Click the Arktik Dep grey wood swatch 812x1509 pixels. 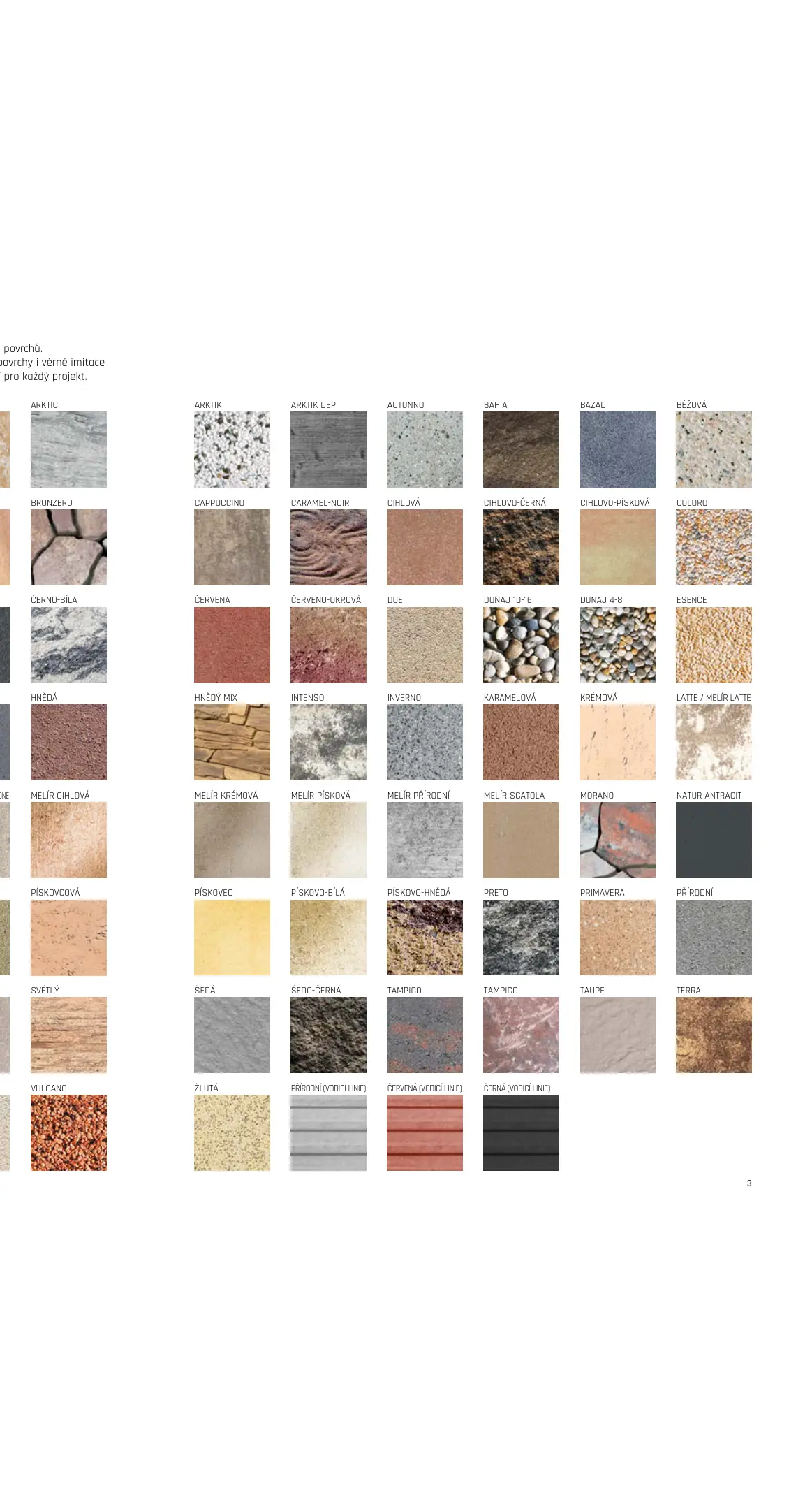point(328,449)
